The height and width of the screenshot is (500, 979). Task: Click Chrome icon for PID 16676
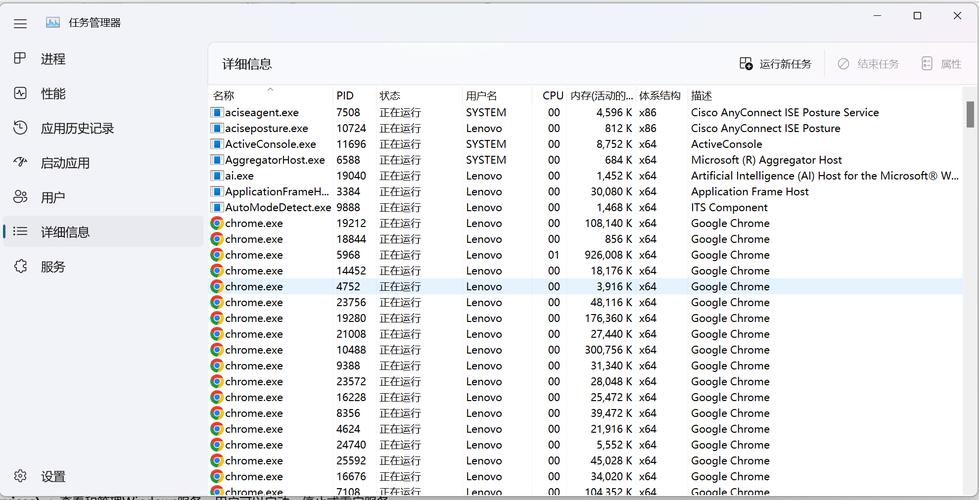217,476
